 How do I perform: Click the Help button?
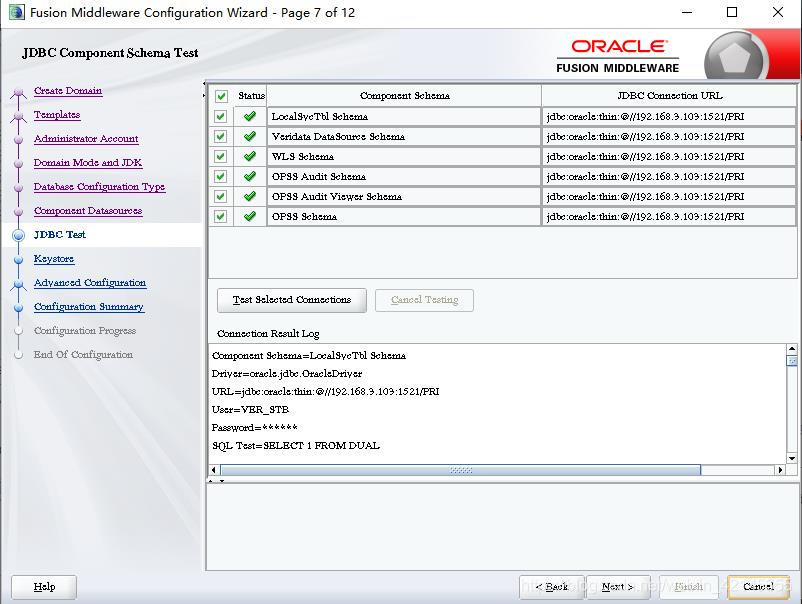tap(44, 587)
